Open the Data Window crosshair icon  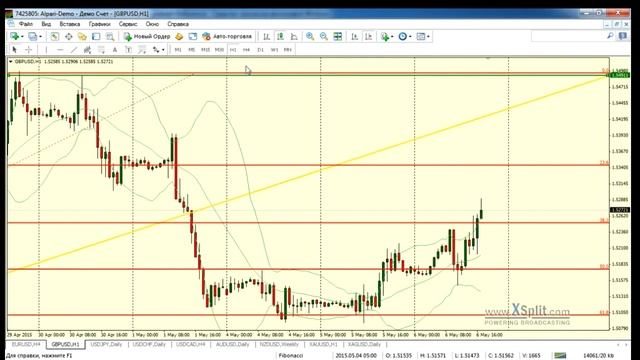click(x=69, y=36)
